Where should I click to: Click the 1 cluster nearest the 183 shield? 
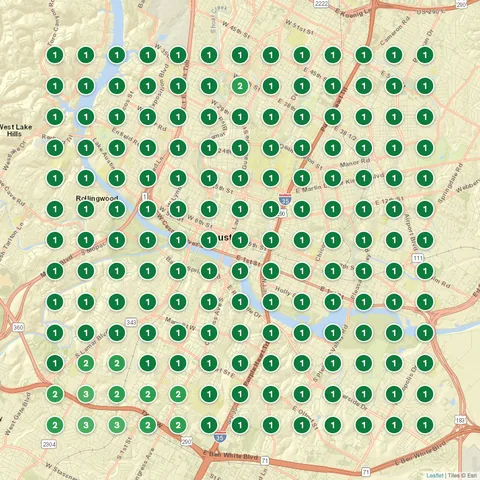(425, 425)
